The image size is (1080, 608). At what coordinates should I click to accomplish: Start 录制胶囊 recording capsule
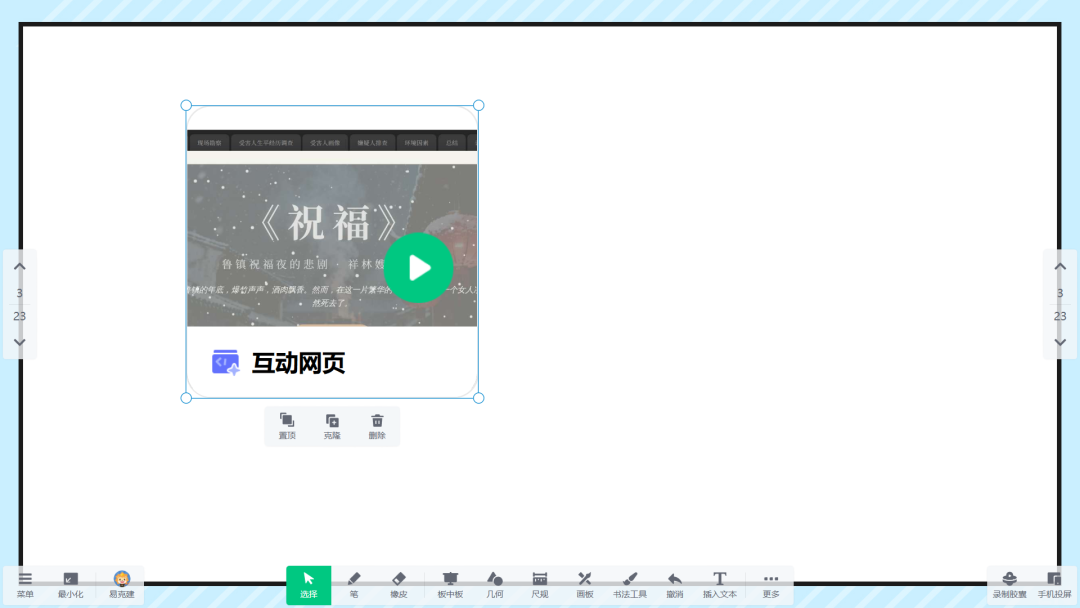1009,585
